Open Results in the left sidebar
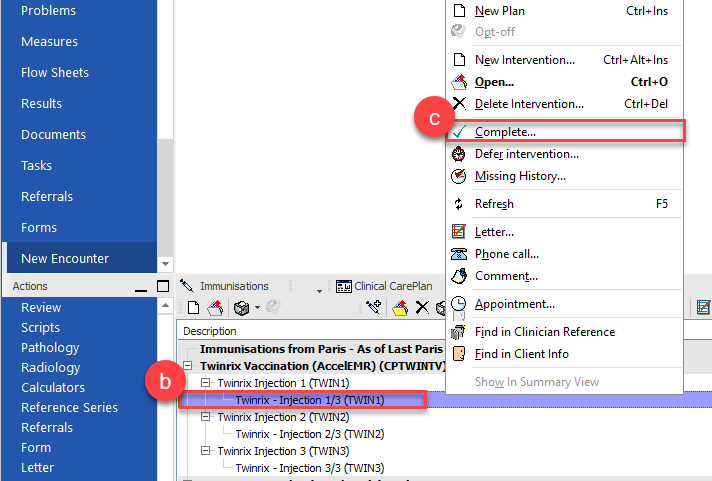 pos(41,104)
